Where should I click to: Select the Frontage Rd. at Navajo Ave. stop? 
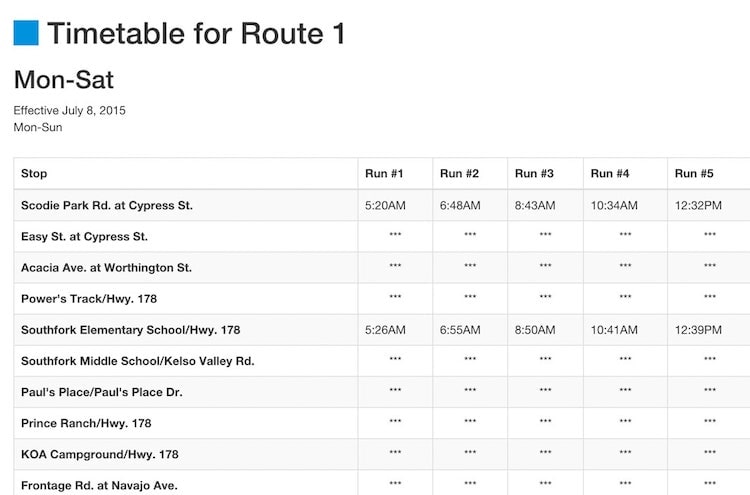(99, 485)
